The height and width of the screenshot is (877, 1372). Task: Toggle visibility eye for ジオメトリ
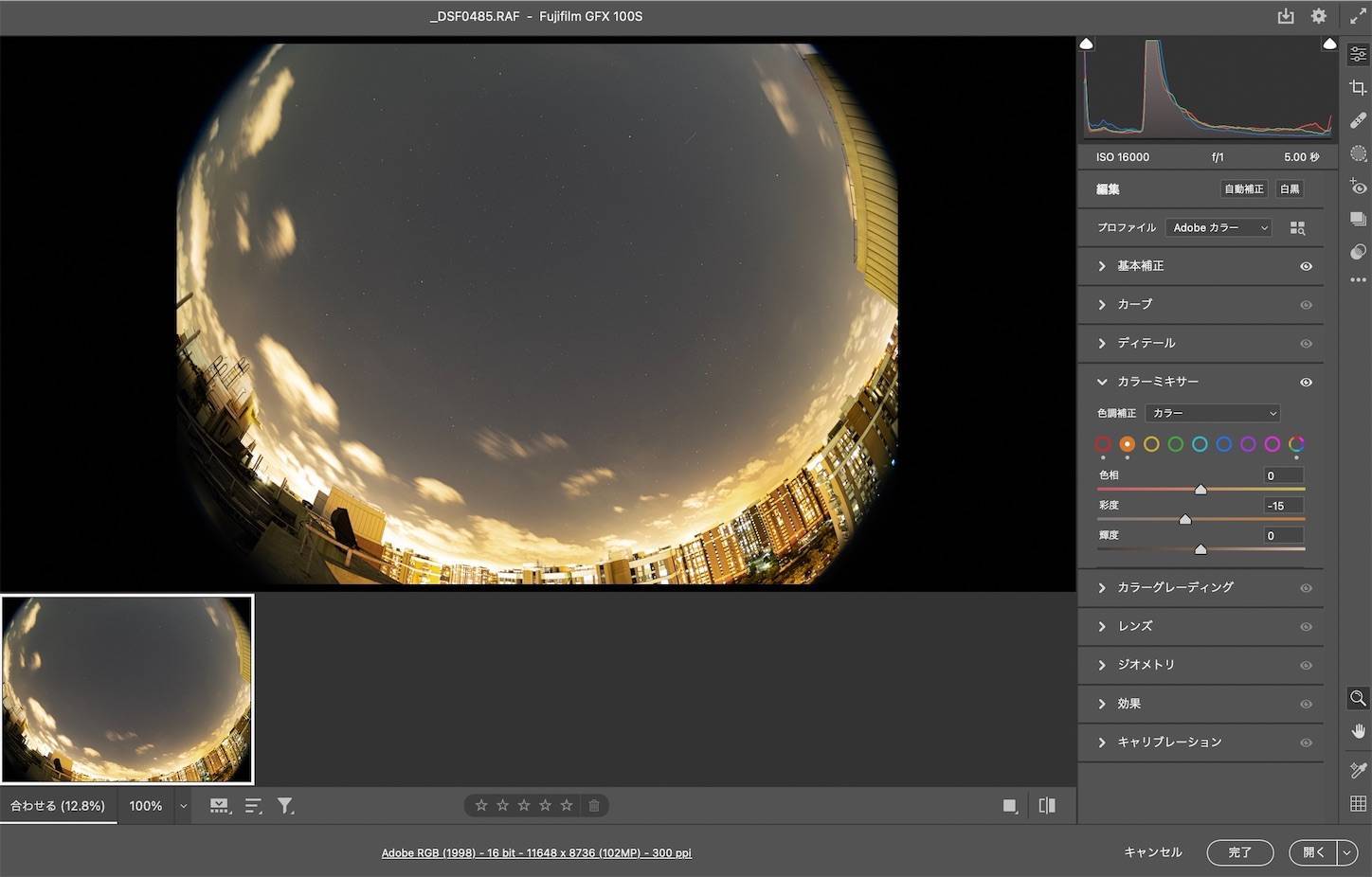[1306, 666]
